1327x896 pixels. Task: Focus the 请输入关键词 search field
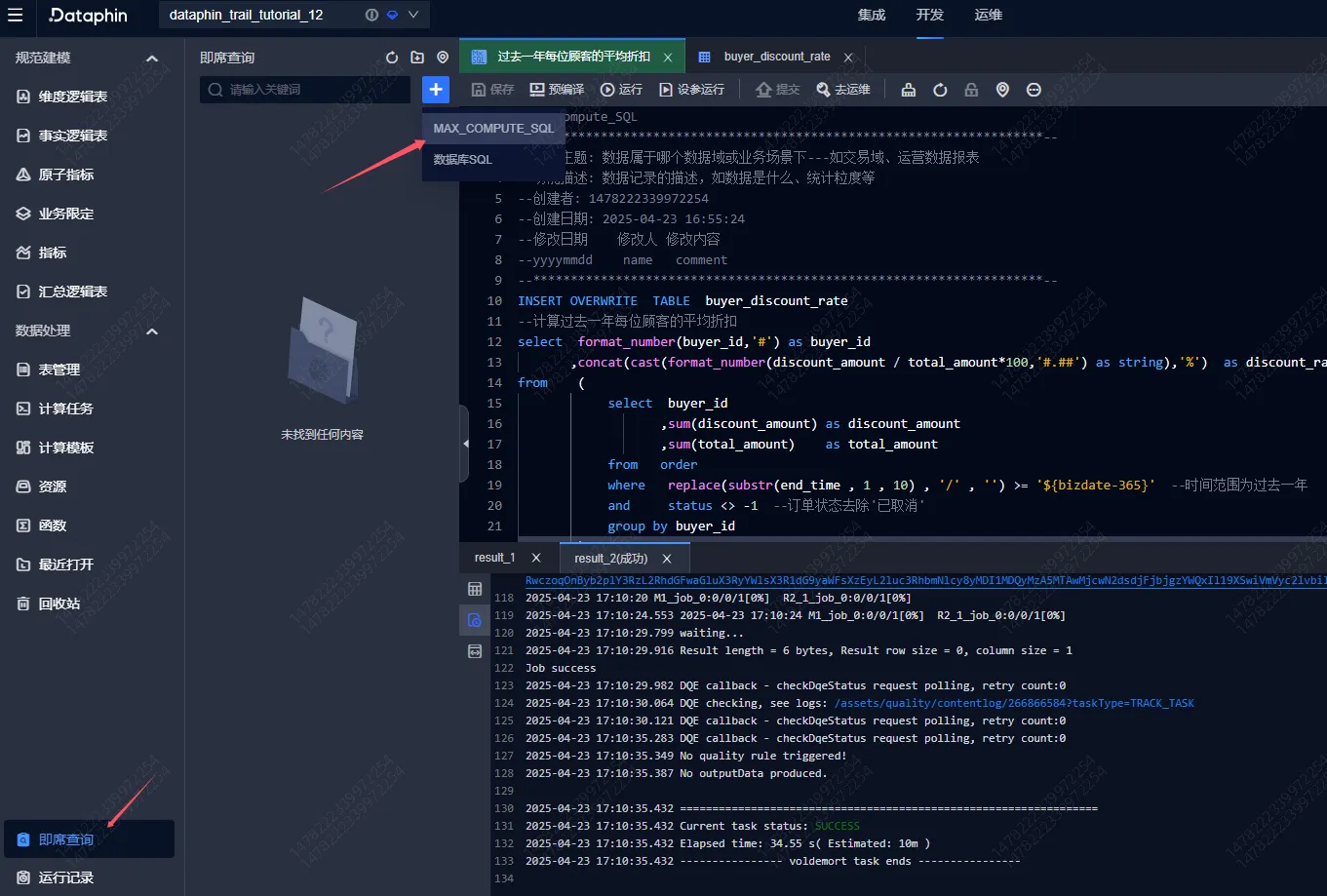305,90
